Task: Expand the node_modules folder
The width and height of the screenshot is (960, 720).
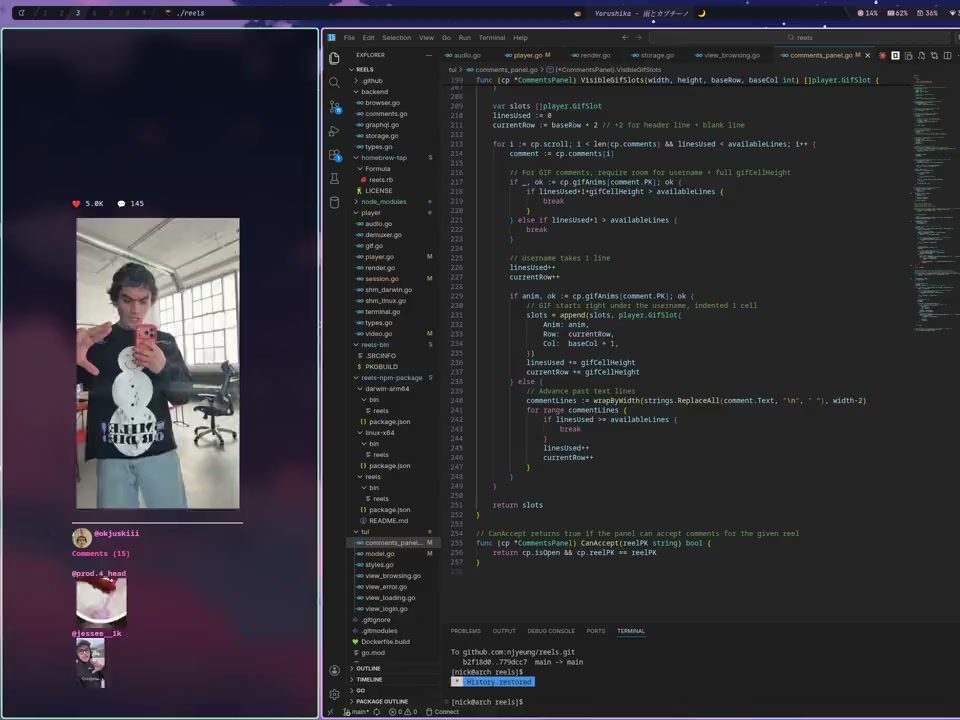Action: pyautogui.click(x=384, y=202)
